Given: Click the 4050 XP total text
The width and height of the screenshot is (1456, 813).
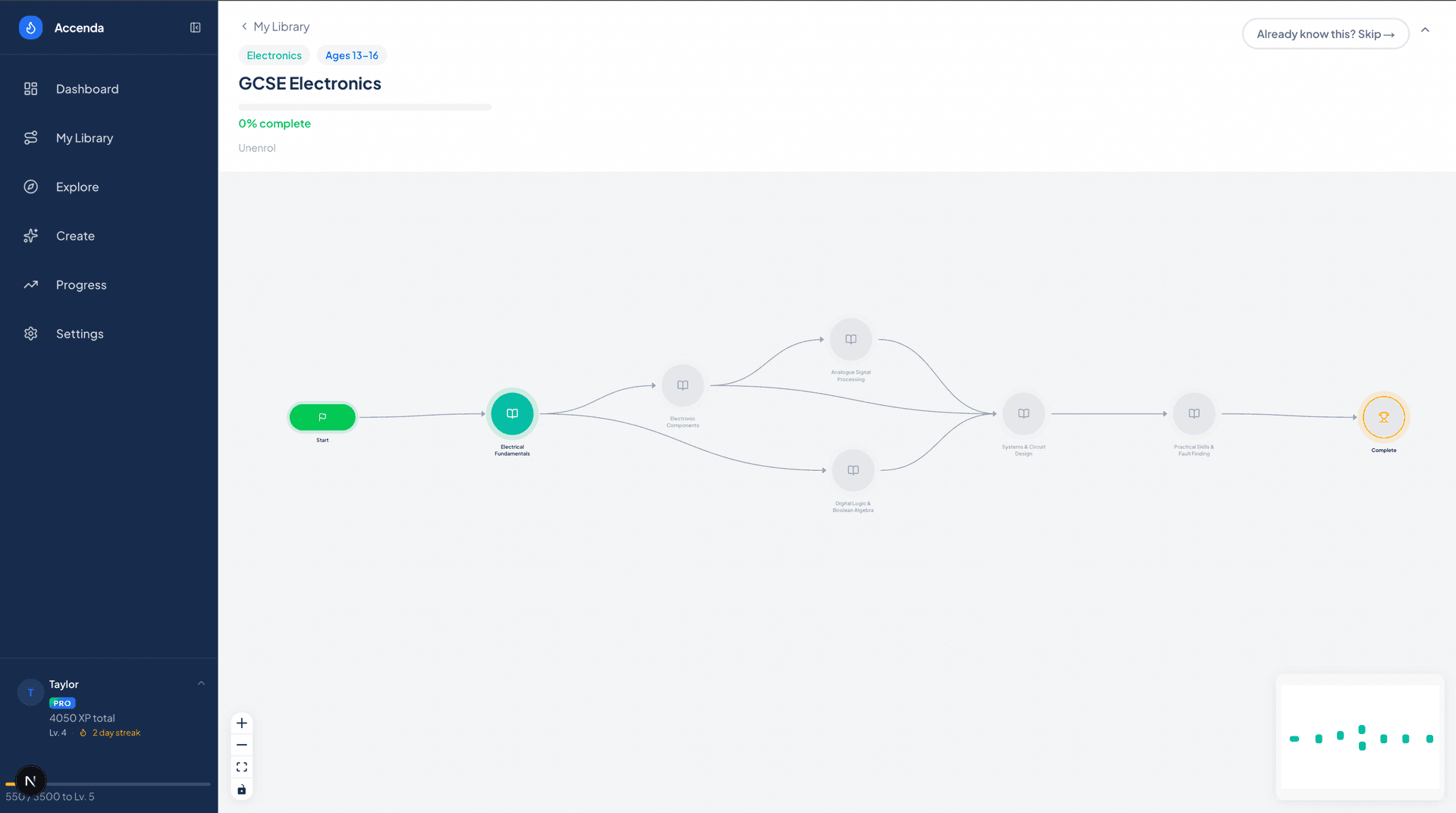Looking at the screenshot, I should coord(82,718).
